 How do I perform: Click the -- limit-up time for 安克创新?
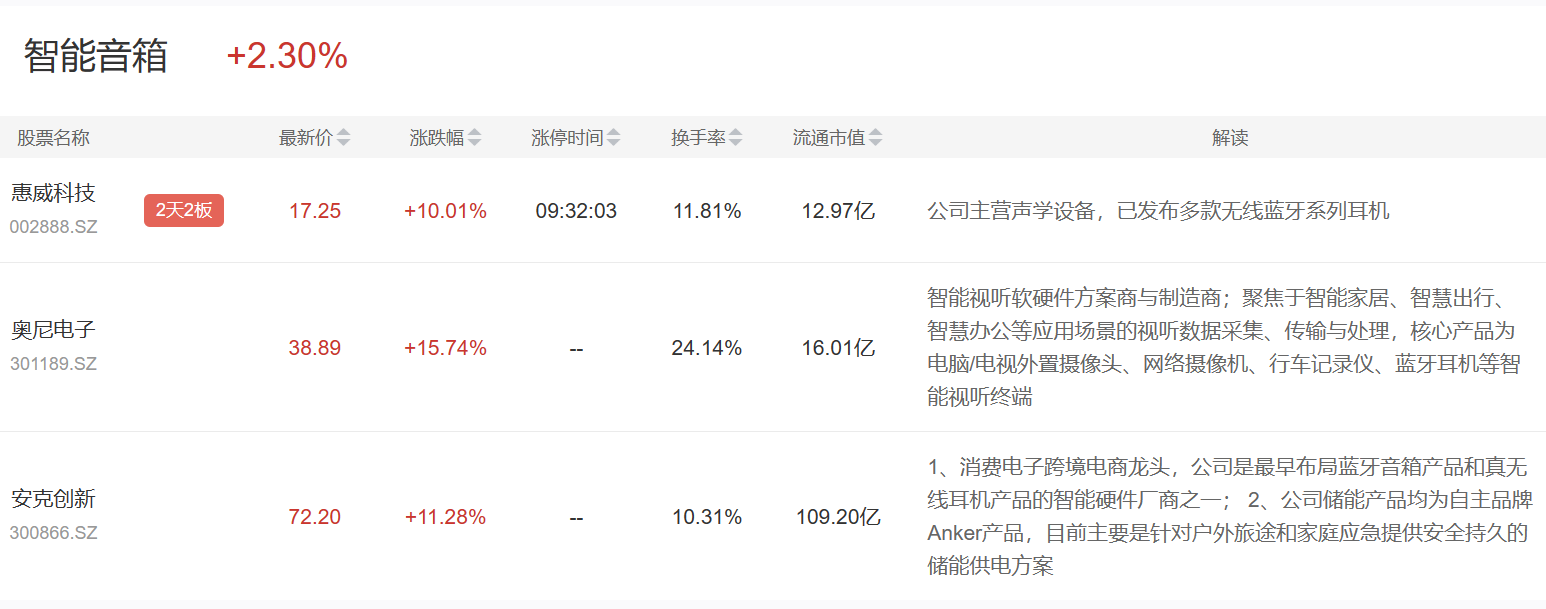click(x=576, y=518)
